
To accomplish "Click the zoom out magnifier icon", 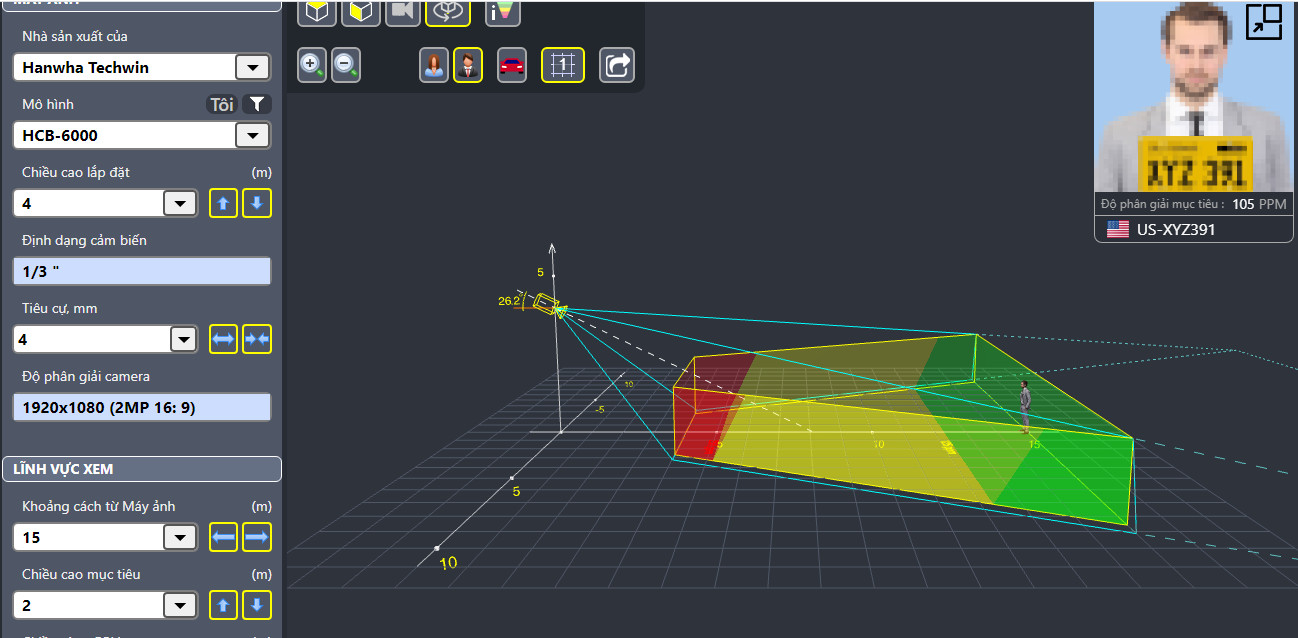I will 346,66.
